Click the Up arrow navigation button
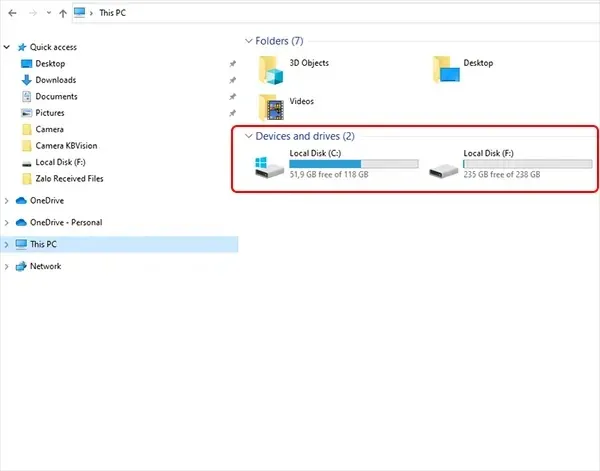The height and width of the screenshot is (471, 600). pyautogui.click(x=64, y=15)
